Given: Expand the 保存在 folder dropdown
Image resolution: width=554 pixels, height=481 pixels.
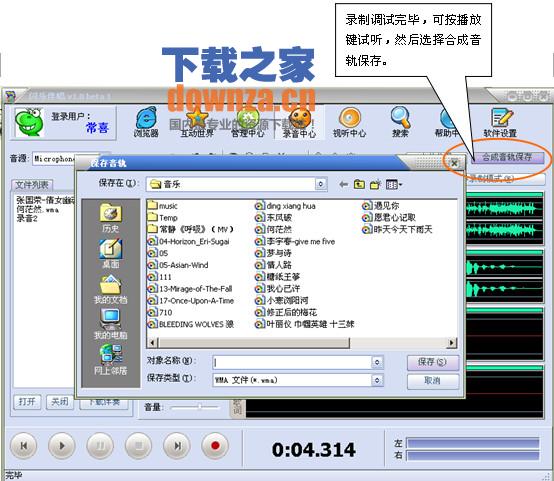Looking at the screenshot, I should click(321, 184).
